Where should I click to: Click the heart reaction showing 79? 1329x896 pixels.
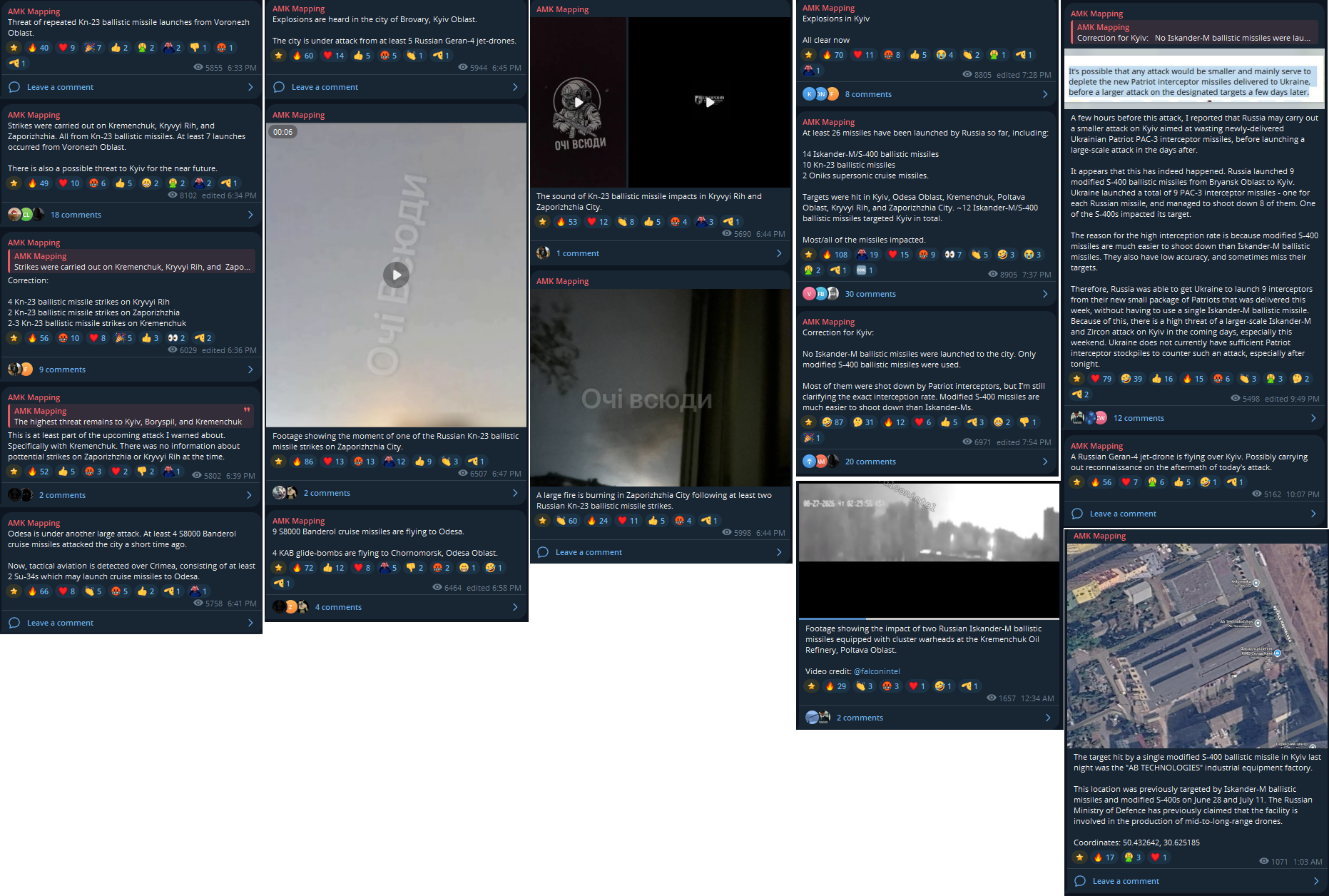[x=1101, y=379]
